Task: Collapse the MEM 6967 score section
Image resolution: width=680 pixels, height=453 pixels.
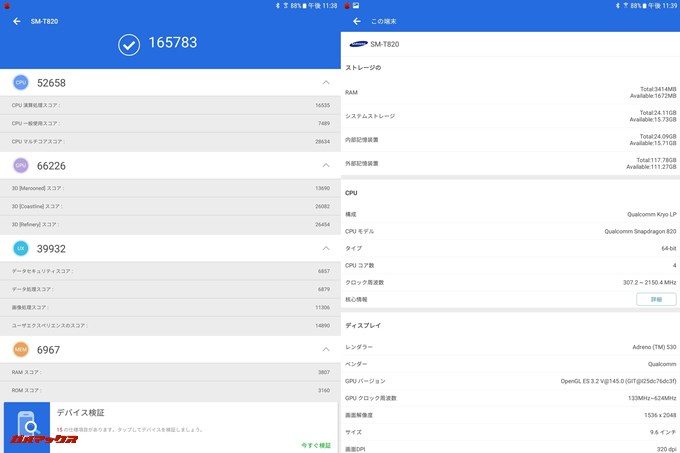Action: click(326, 349)
